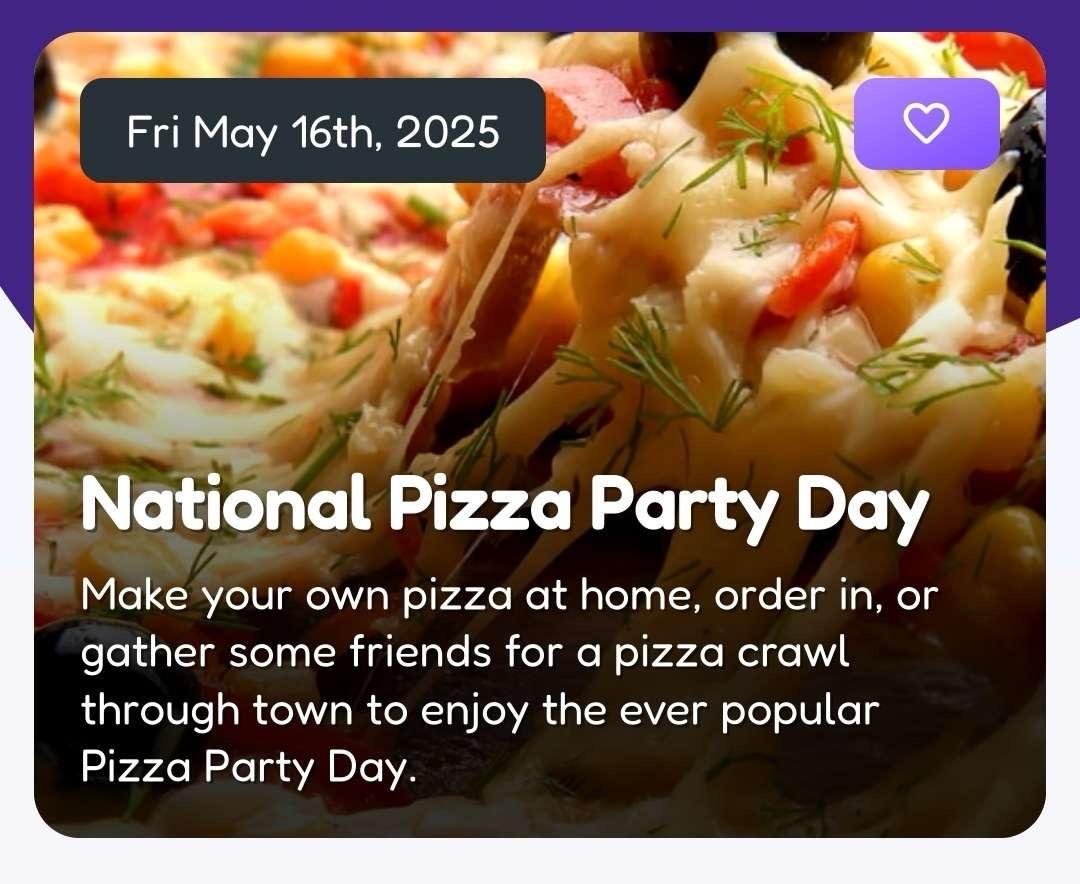Select the pizza description paragraph
Screen dimensions: 1080x884
tap(510, 681)
